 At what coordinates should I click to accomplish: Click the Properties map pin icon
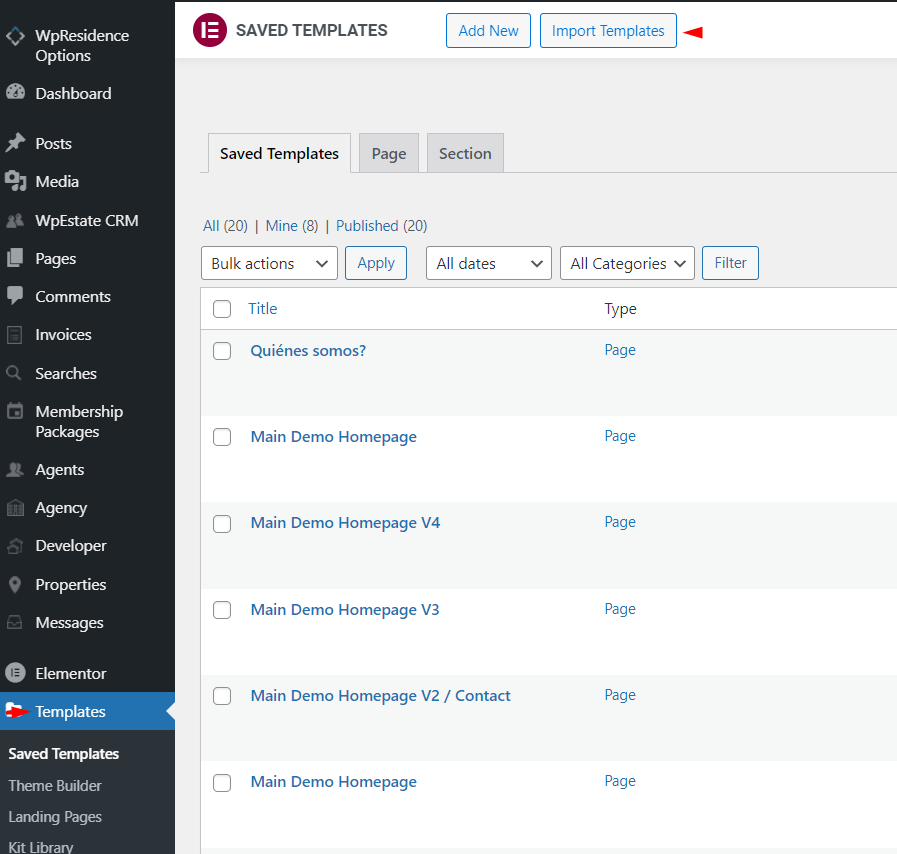click(x=15, y=585)
